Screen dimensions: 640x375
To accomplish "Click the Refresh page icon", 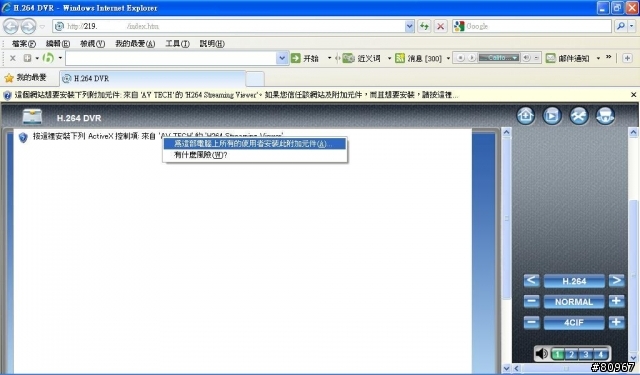I will pos(424,26).
